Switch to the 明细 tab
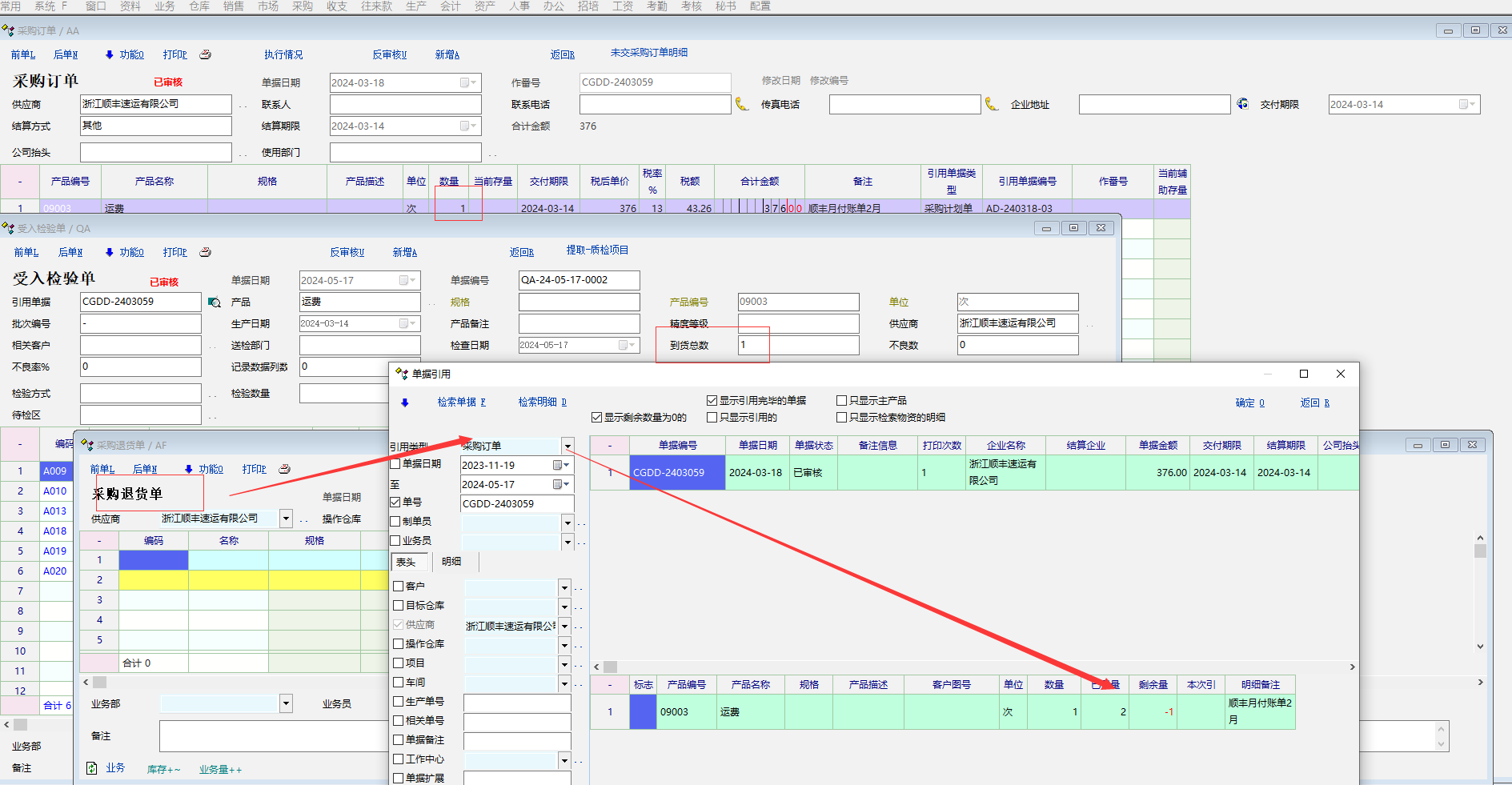This screenshot has width=1512, height=785. [451, 562]
